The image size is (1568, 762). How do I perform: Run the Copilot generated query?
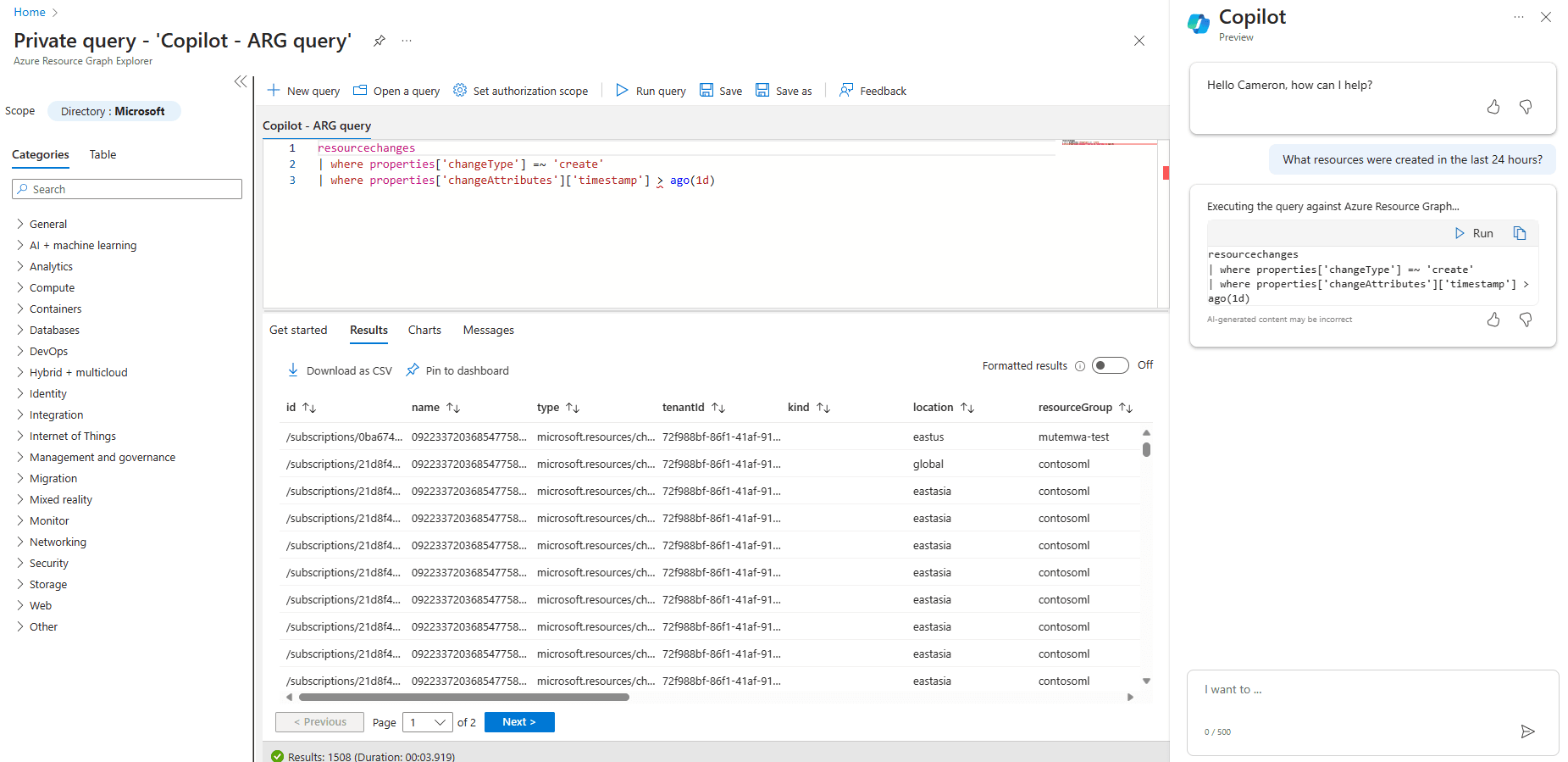point(1474,233)
